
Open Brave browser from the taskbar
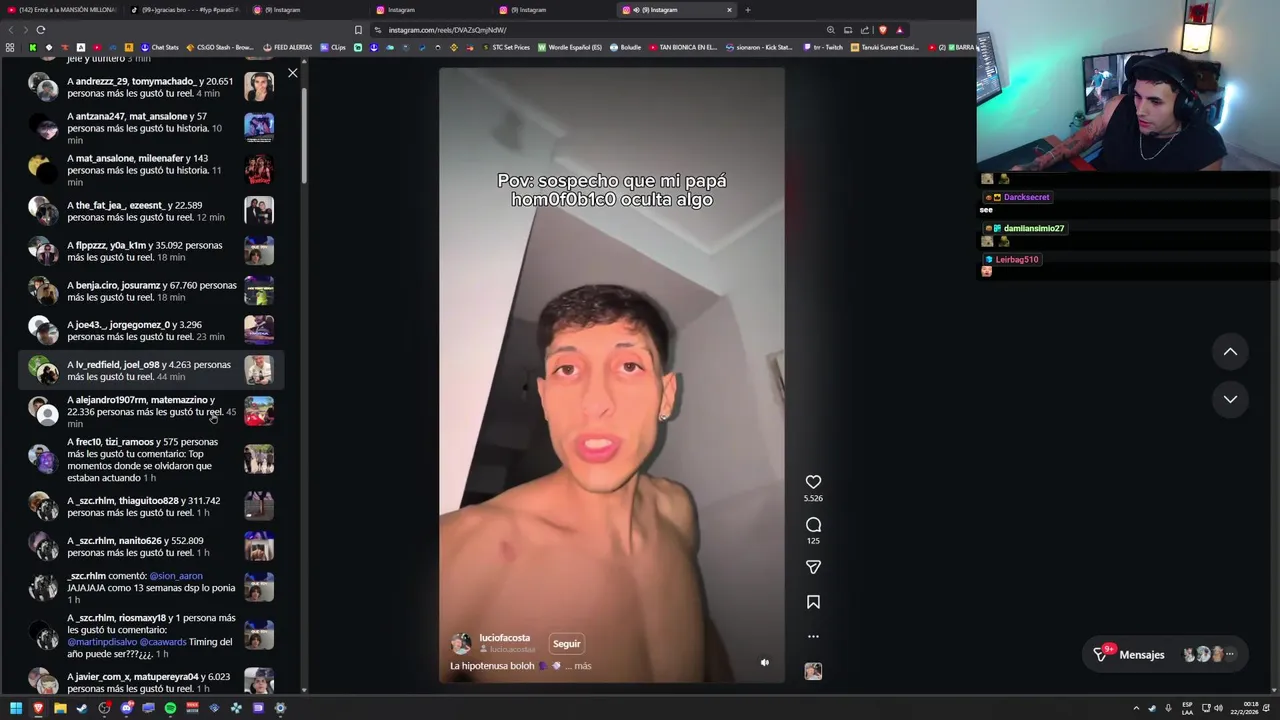38,708
